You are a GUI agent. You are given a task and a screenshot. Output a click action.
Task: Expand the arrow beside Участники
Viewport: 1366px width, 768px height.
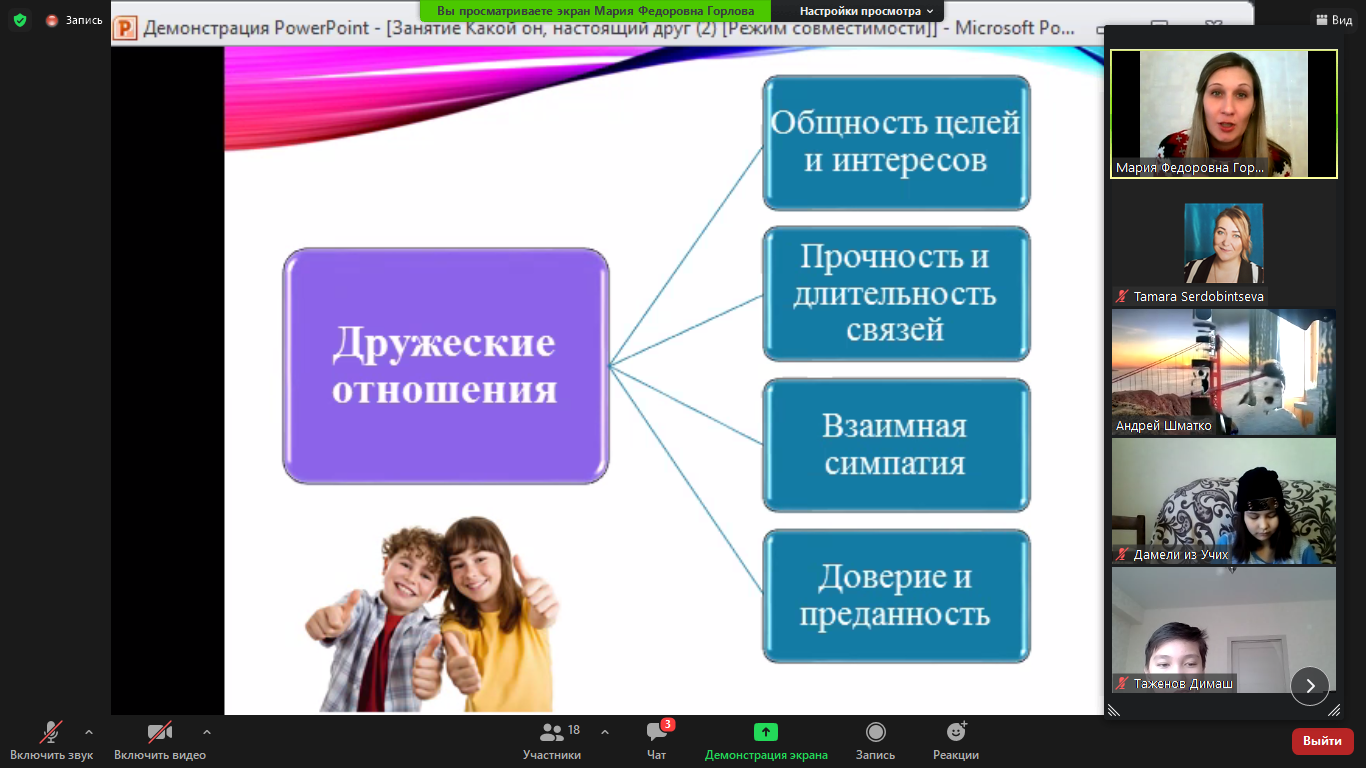pos(605,732)
